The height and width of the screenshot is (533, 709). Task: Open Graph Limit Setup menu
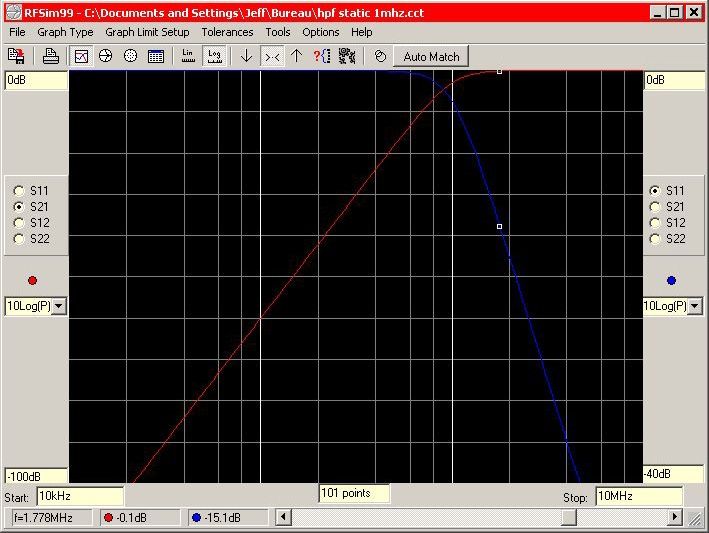147,32
